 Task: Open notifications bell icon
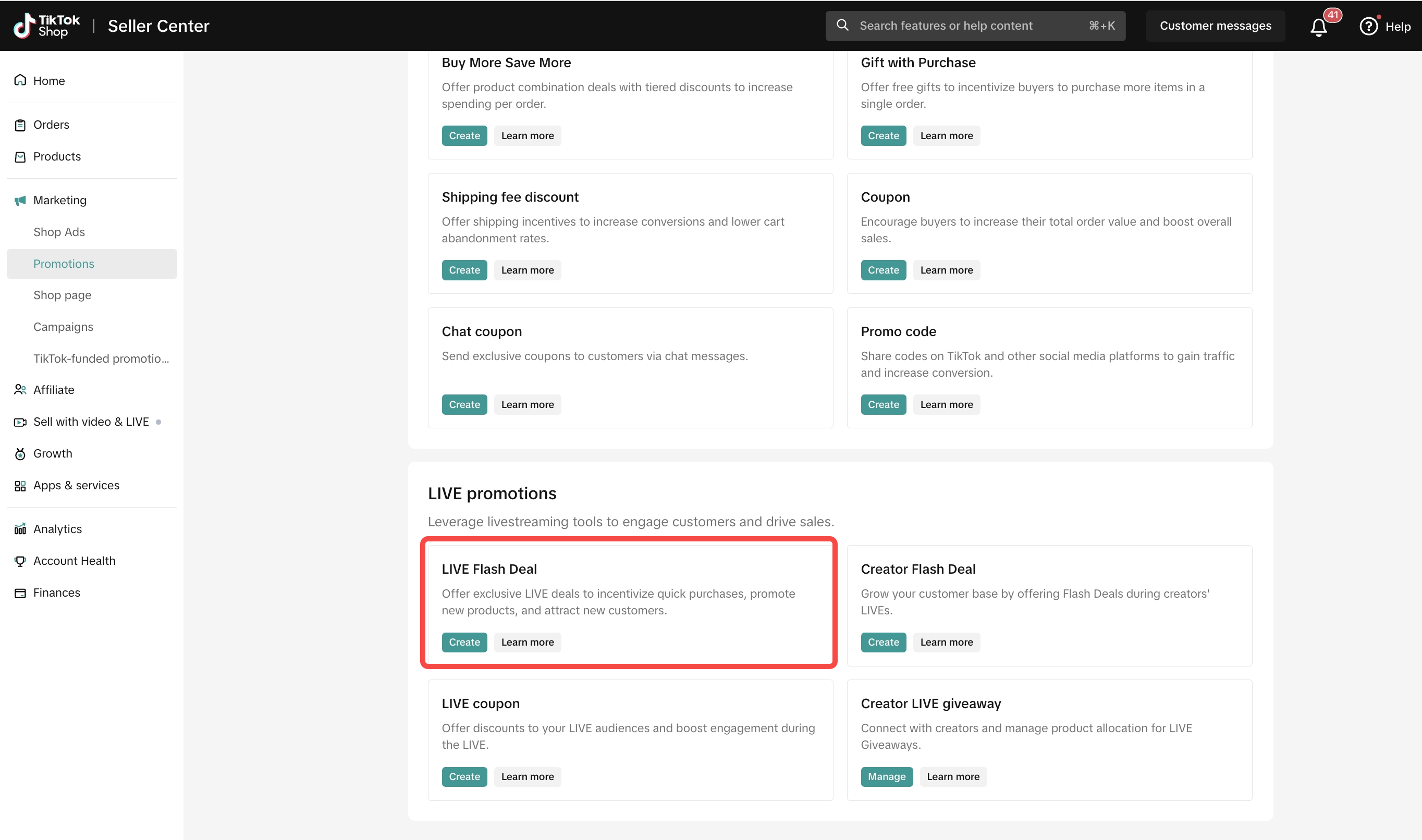[1318, 27]
